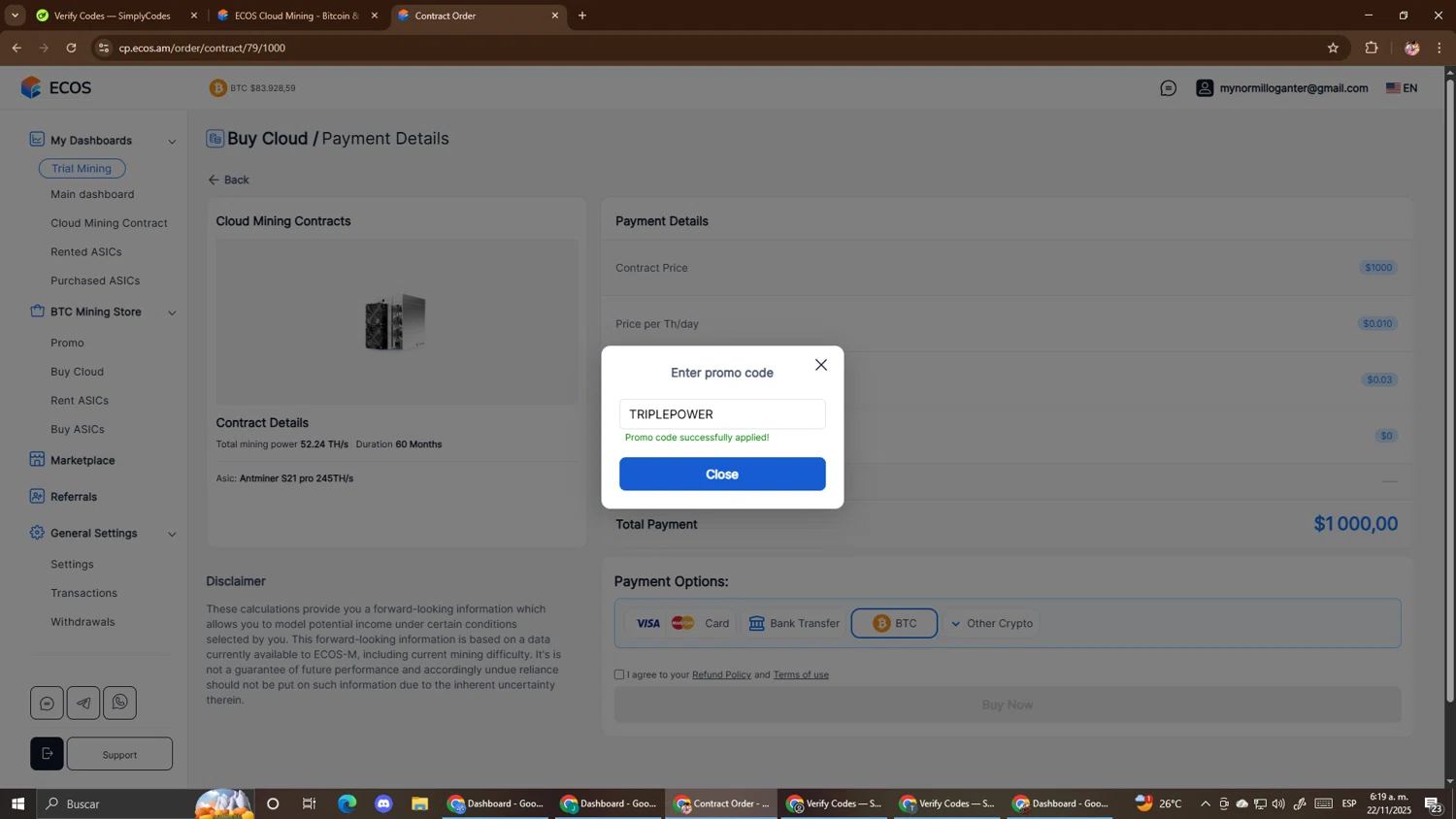Click the My Dashboards icon
The height and width of the screenshot is (819, 1456).
point(37,140)
